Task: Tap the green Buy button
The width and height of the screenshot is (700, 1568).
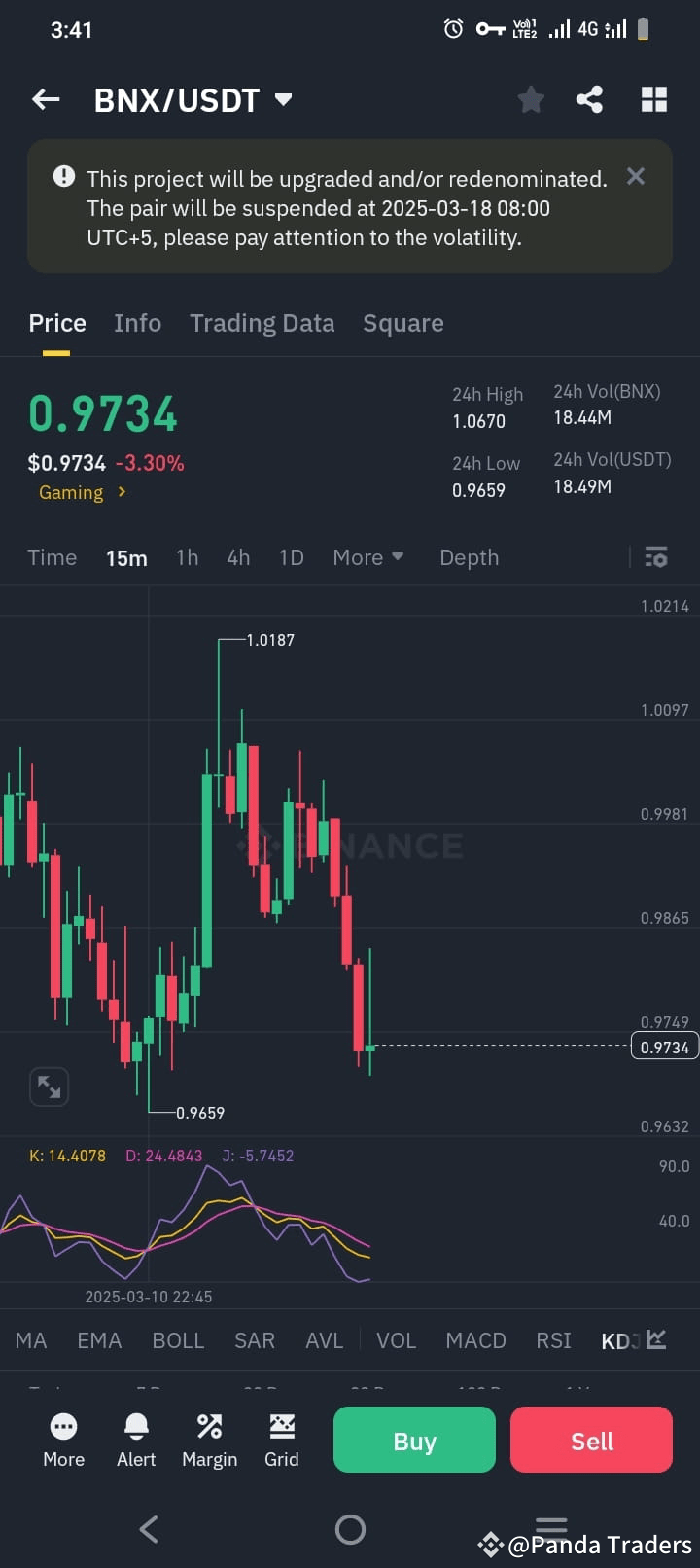Action: [x=413, y=1440]
